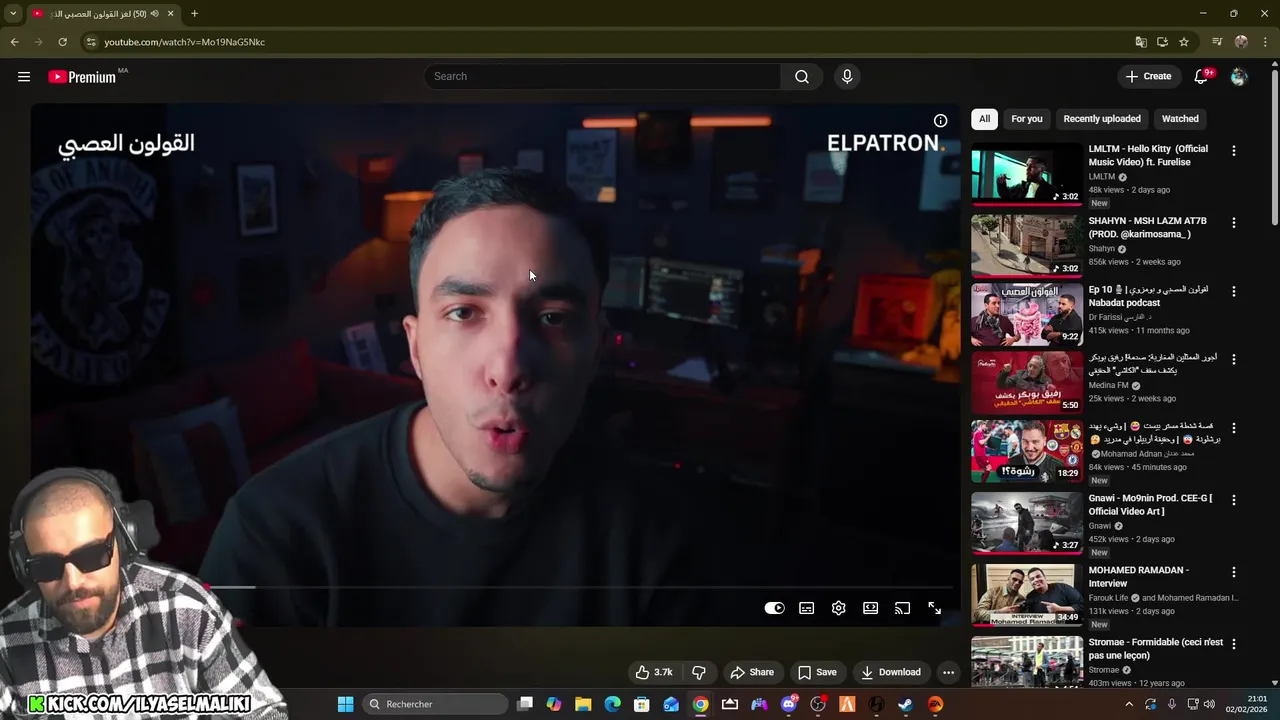This screenshot has width=1280, height=720.
Task: Select the Recently uploaded chip
Action: (1102, 119)
